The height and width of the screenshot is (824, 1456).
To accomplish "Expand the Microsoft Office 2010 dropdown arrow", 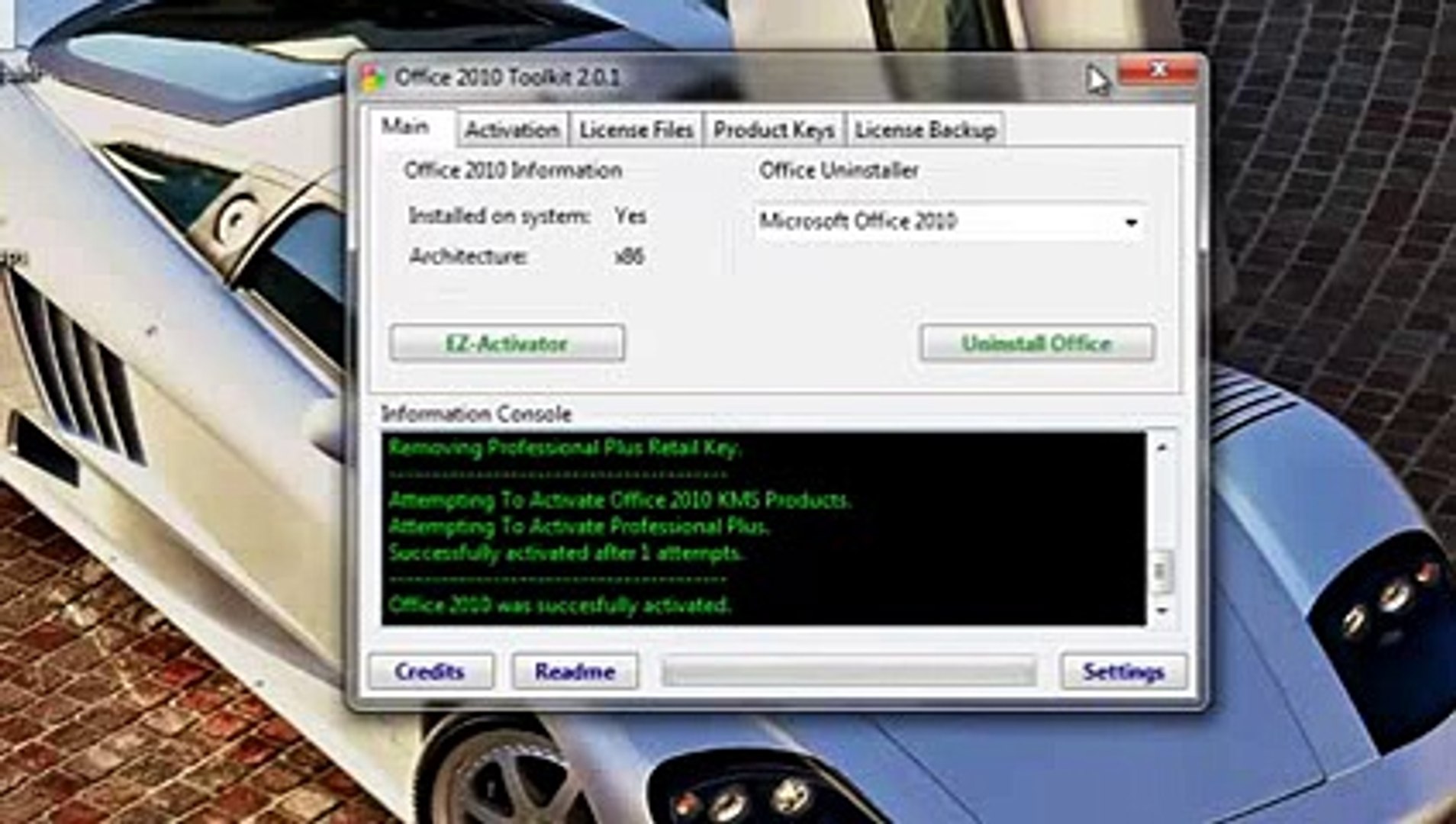I will click(1130, 223).
